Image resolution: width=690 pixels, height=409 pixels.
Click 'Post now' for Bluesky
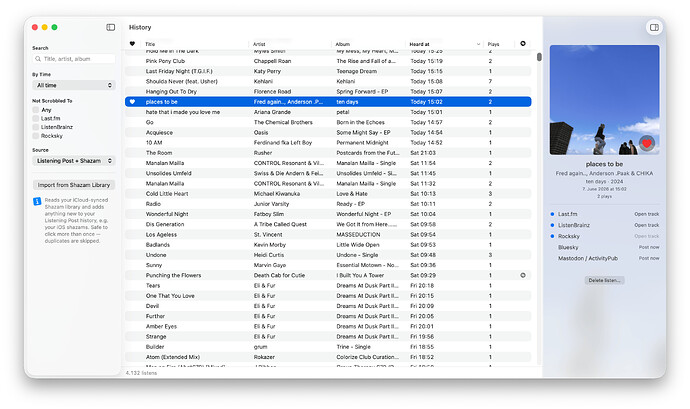pyautogui.click(x=649, y=247)
